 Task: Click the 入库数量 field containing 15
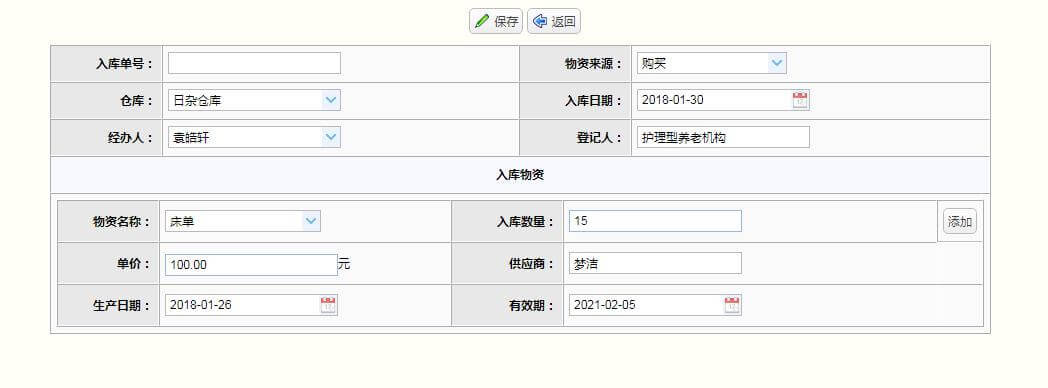click(x=655, y=221)
